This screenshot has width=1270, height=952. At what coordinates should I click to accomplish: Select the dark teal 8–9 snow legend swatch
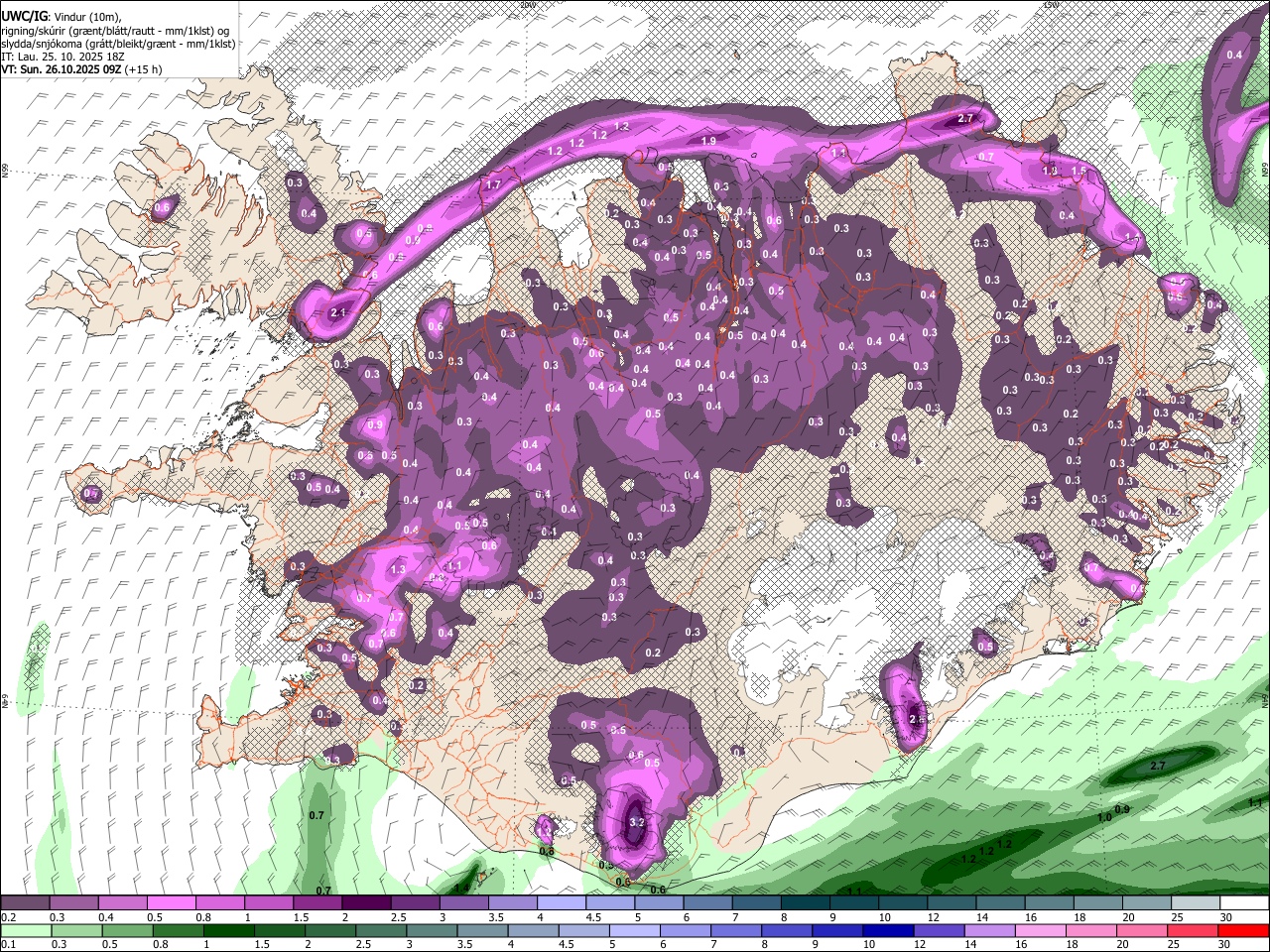805,903
